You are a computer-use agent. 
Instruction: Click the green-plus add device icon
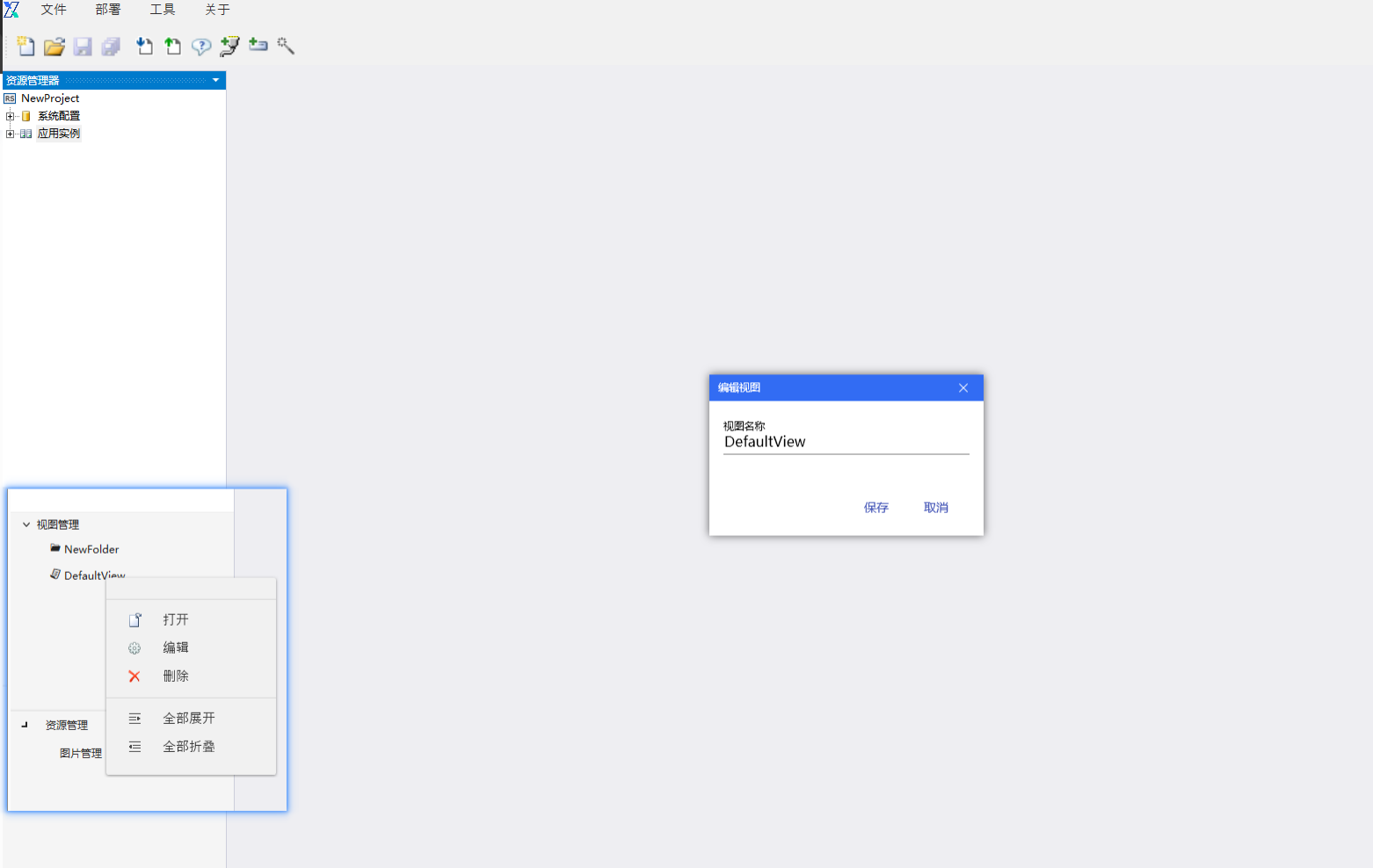click(258, 45)
